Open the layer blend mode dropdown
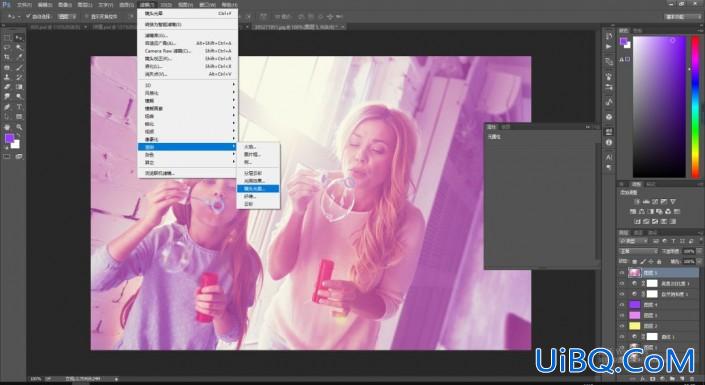Screen dimensions: 705x385 (x=638, y=251)
